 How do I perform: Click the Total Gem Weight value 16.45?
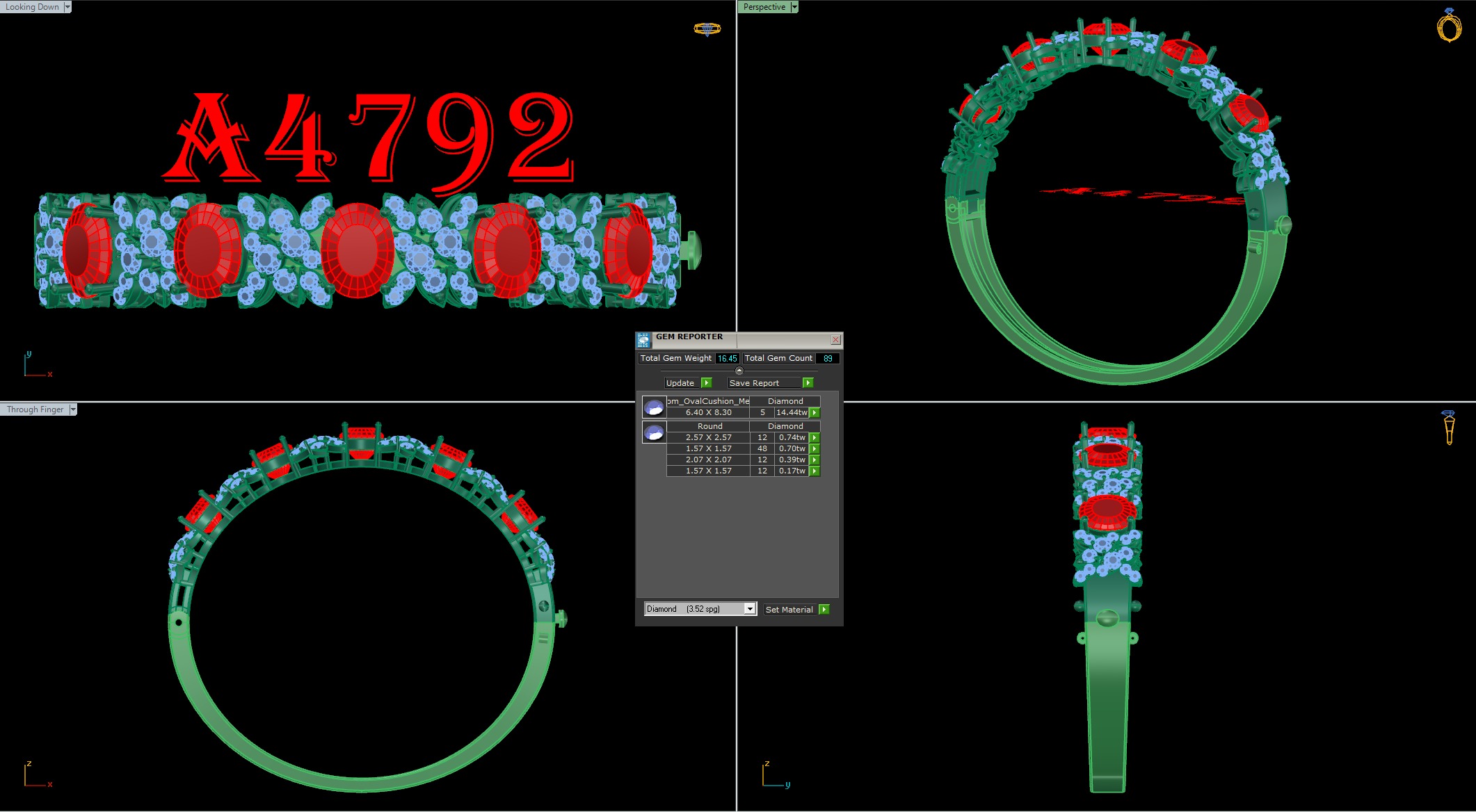[728, 359]
